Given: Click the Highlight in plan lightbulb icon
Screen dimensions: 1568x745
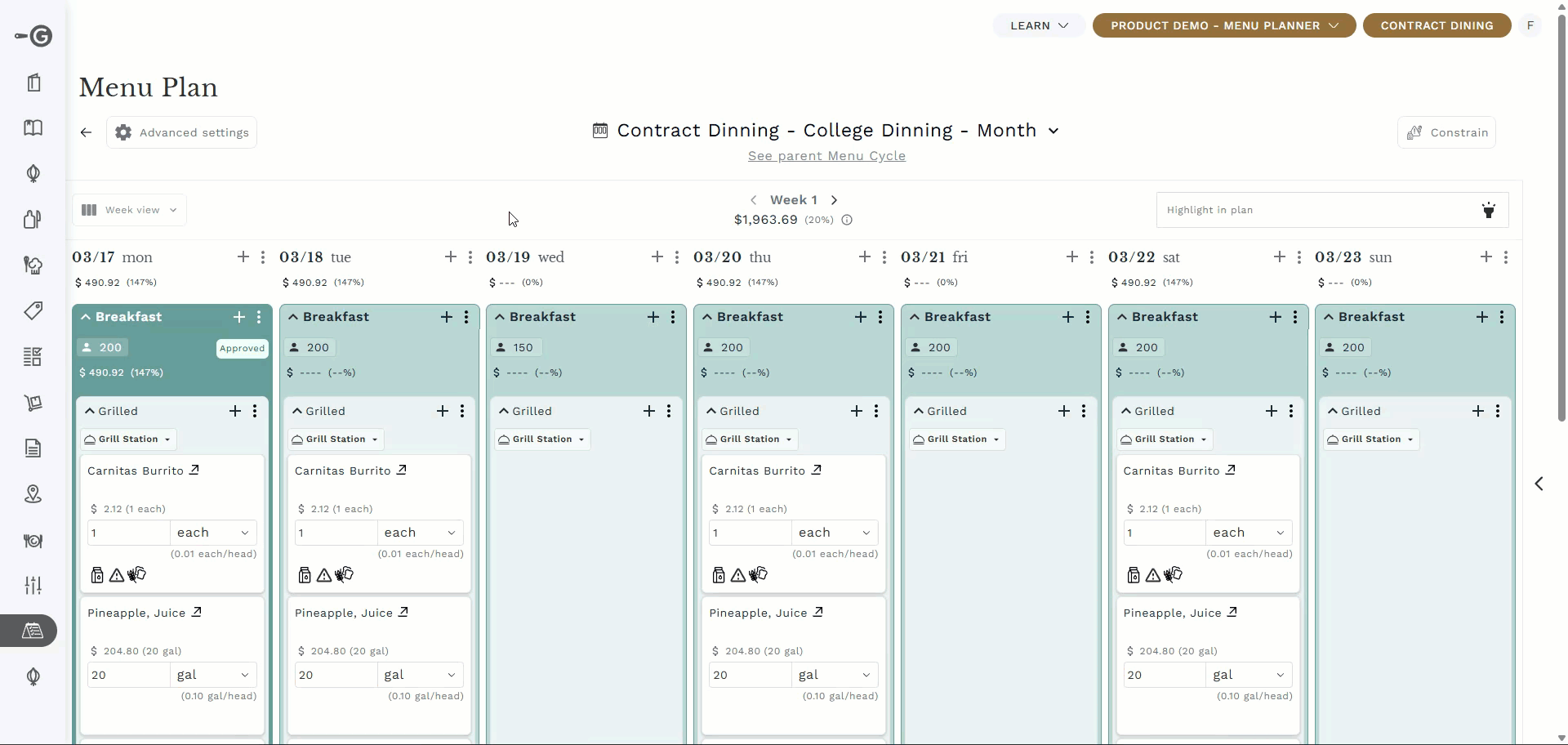Looking at the screenshot, I should [x=1488, y=210].
